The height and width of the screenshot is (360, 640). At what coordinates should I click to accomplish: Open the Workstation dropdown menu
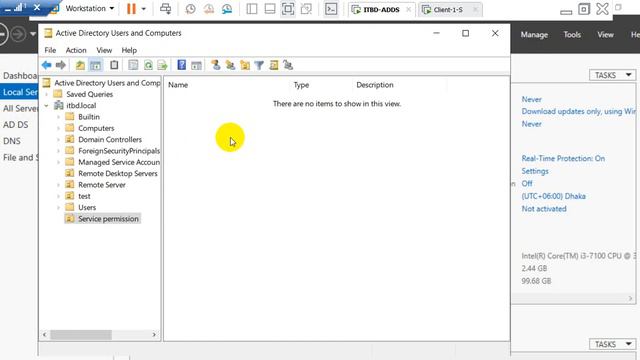(89, 8)
